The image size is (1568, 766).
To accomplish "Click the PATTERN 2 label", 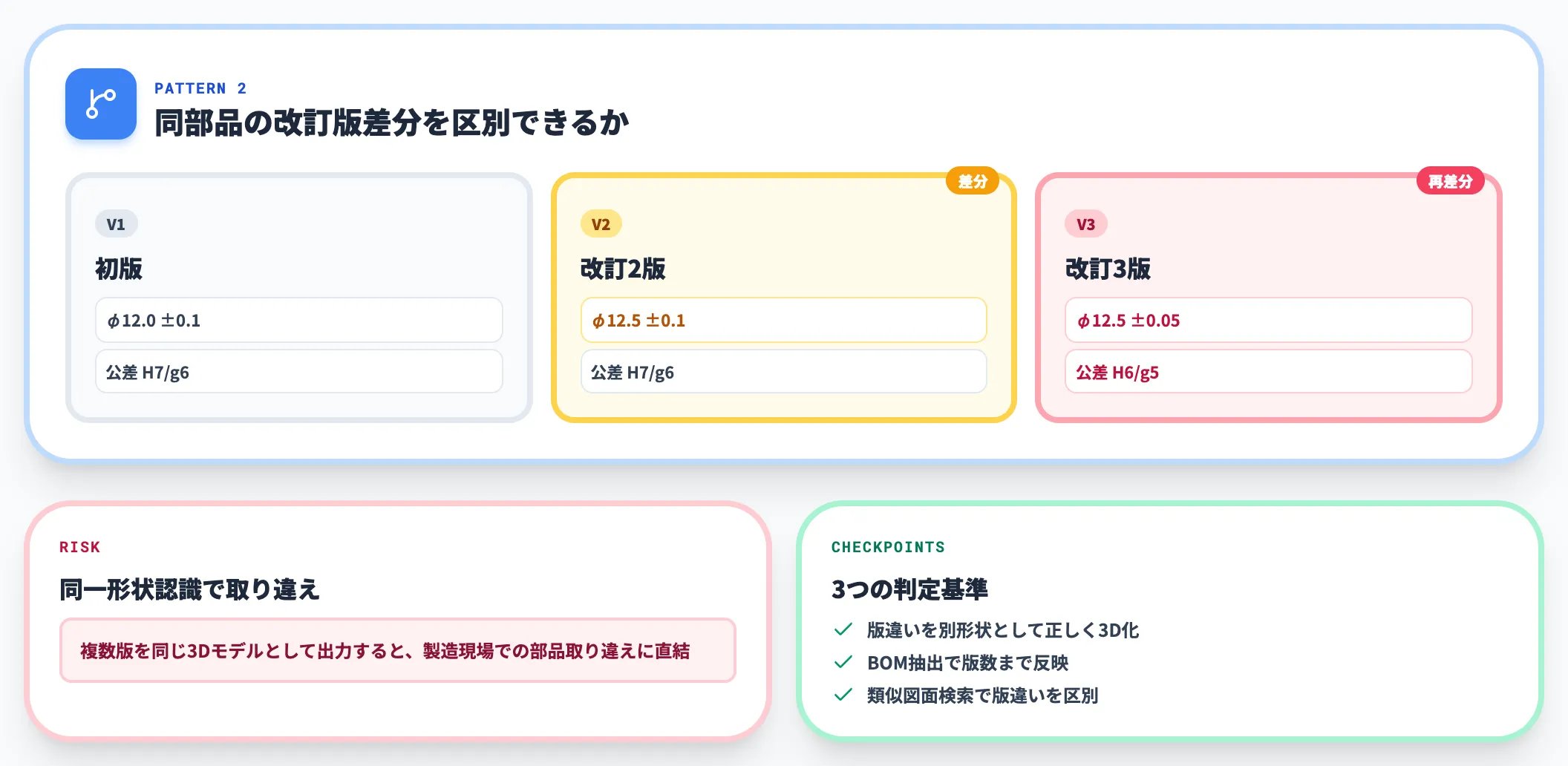I will tap(200, 88).
